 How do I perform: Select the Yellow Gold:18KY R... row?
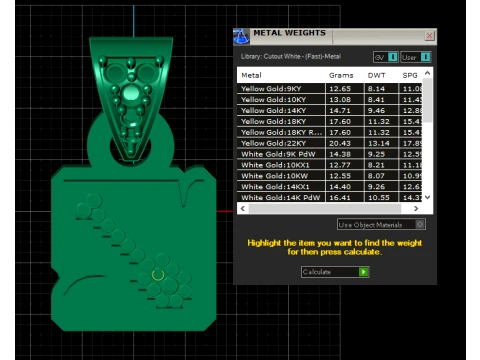(329, 132)
